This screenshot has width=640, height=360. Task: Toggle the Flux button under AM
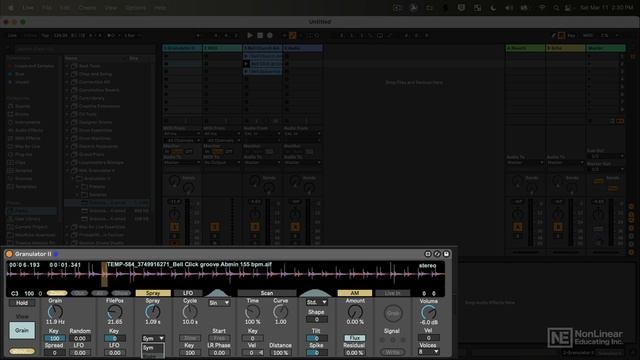tap(355, 338)
